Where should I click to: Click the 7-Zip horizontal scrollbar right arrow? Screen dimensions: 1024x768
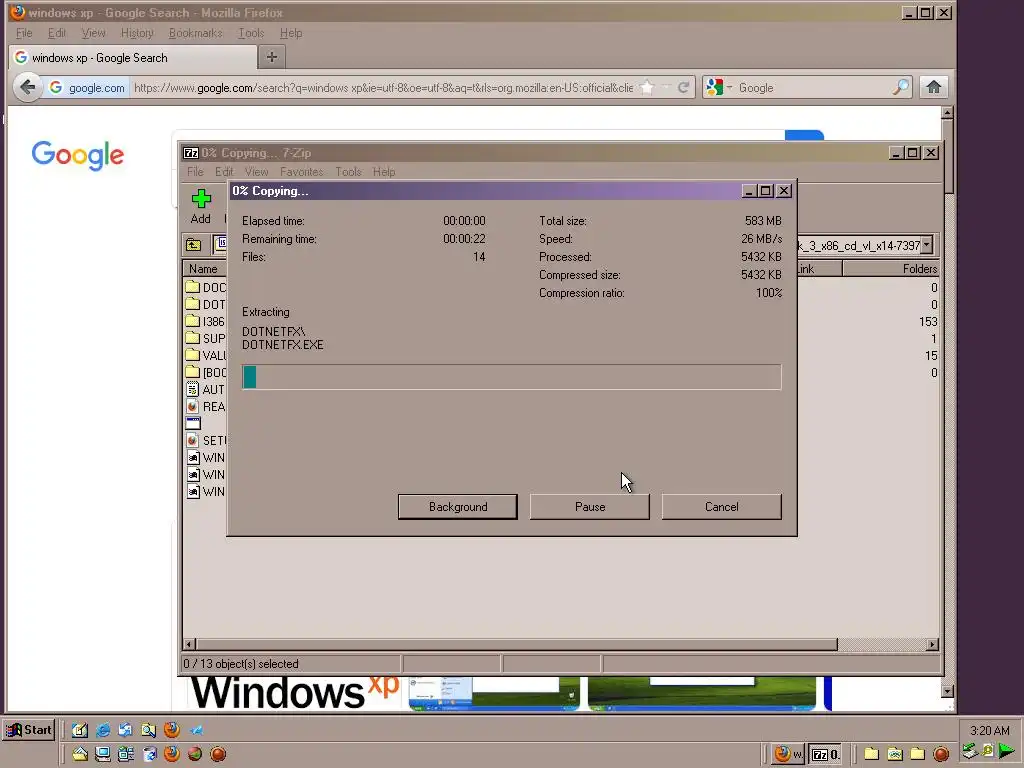tap(932, 645)
